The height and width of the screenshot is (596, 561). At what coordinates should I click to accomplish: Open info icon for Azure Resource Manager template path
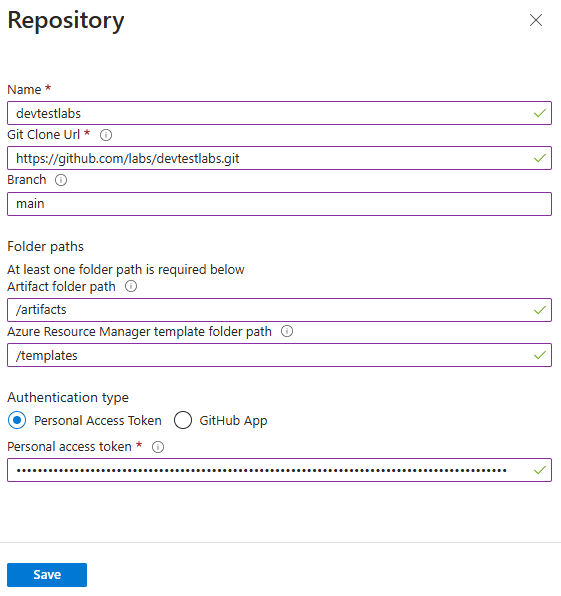287,331
